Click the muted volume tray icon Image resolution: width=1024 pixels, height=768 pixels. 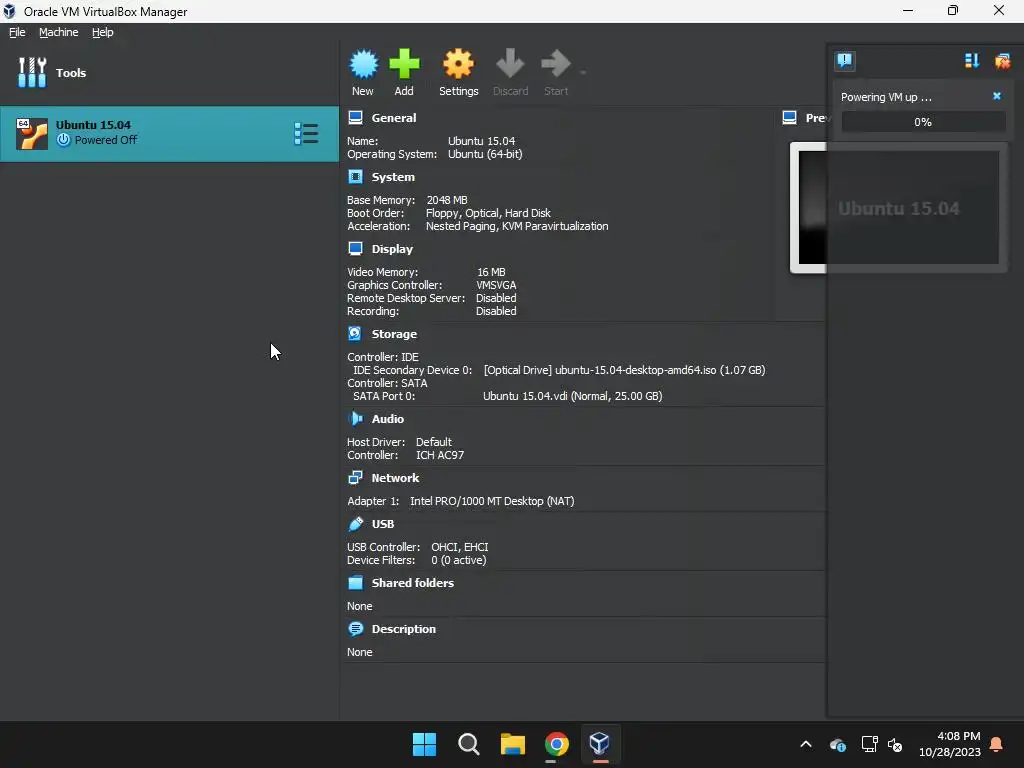[895, 744]
